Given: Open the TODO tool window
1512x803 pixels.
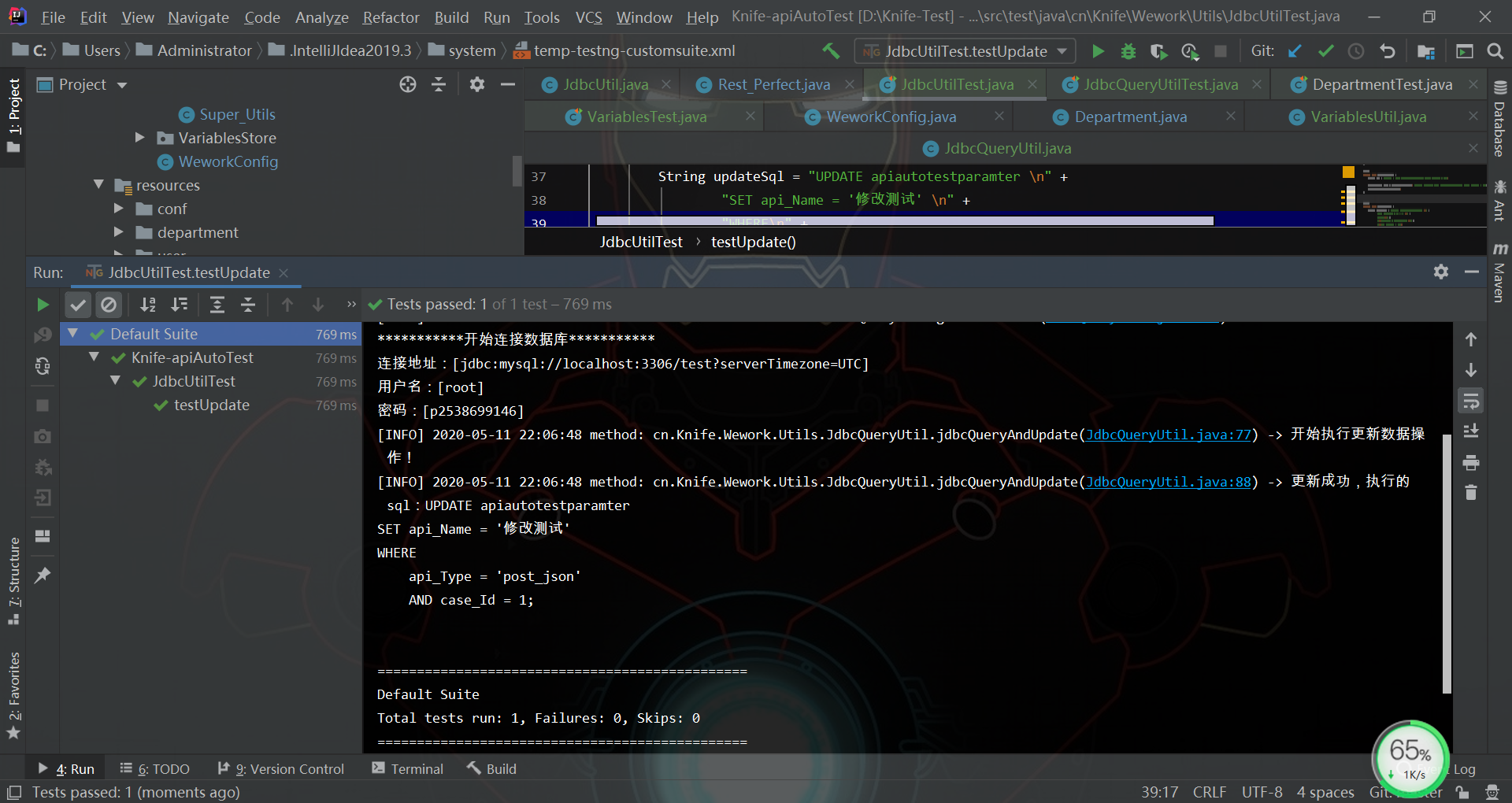Looking at the screenshot, I should click(x=155, y=768).
